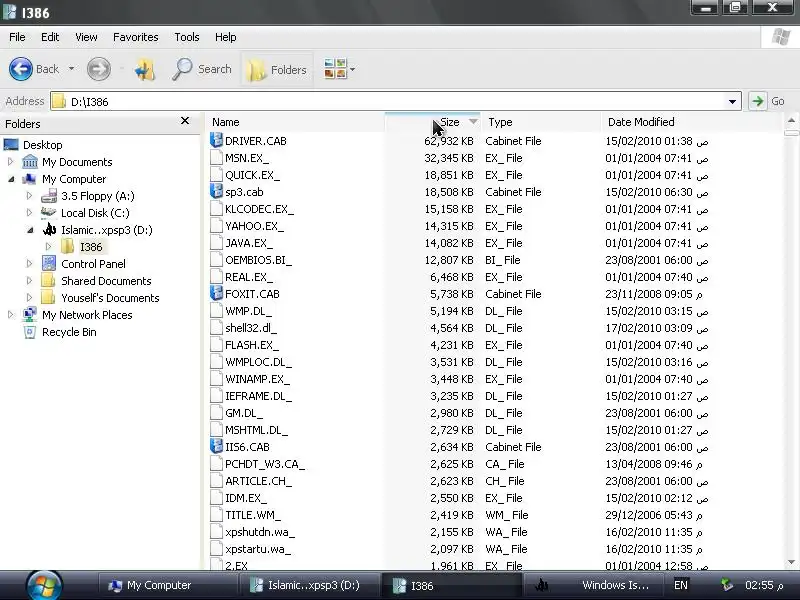Image resolution: width=800 pixels, height=600 pixels.
Task: Click the greyed Forward arrow button
Action: coord(98,69)
